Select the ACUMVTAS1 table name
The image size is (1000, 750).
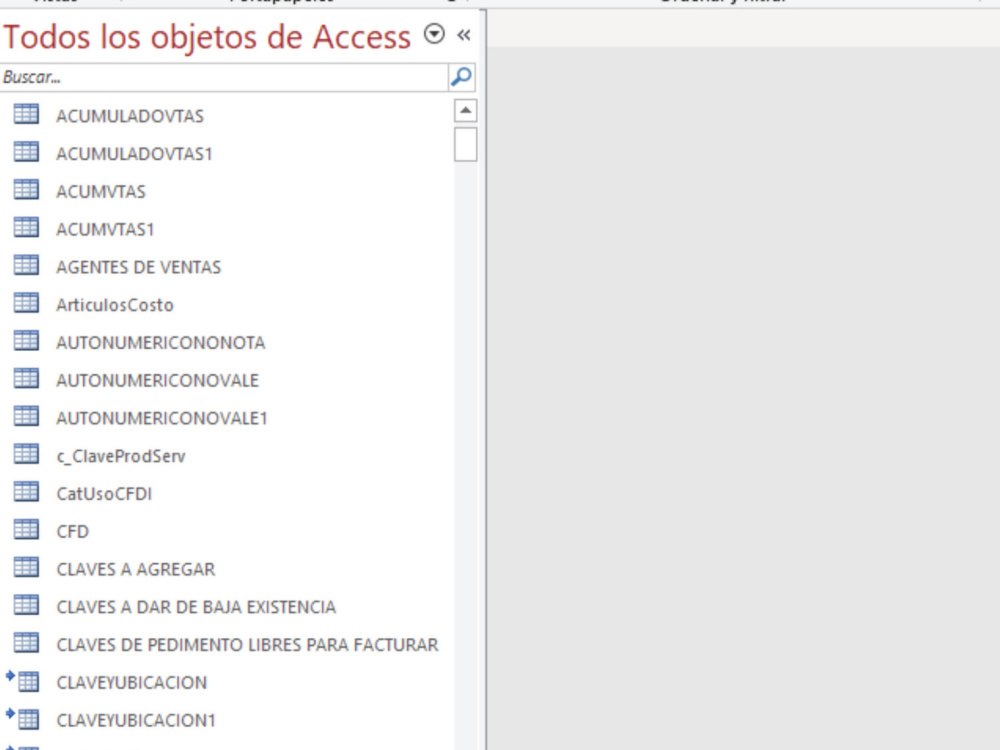105,229
